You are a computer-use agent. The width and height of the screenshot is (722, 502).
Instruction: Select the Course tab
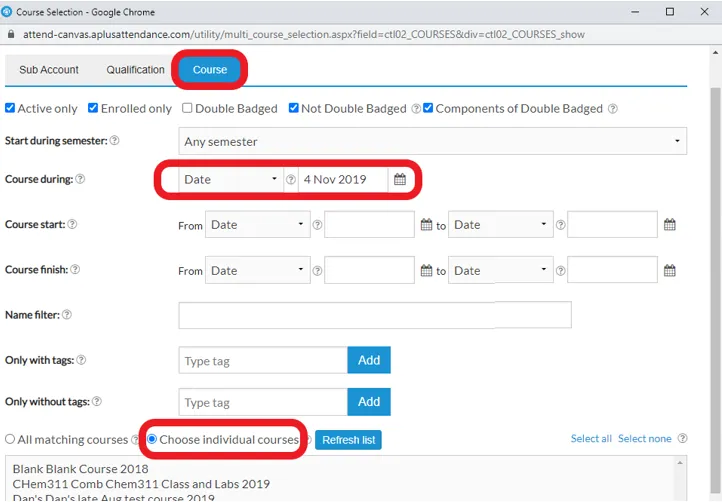tap(210, 70)
